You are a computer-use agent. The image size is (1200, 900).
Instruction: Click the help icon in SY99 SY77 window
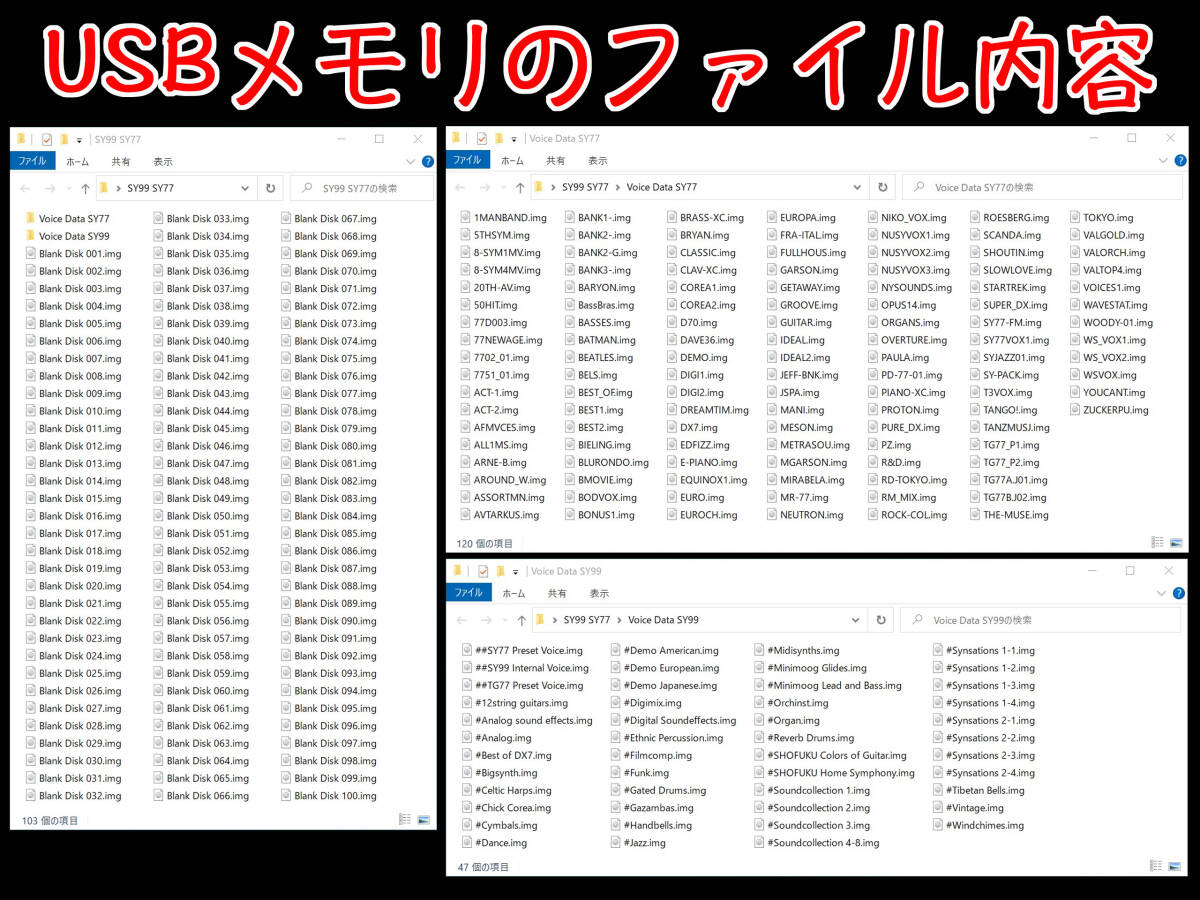point(428,161)
